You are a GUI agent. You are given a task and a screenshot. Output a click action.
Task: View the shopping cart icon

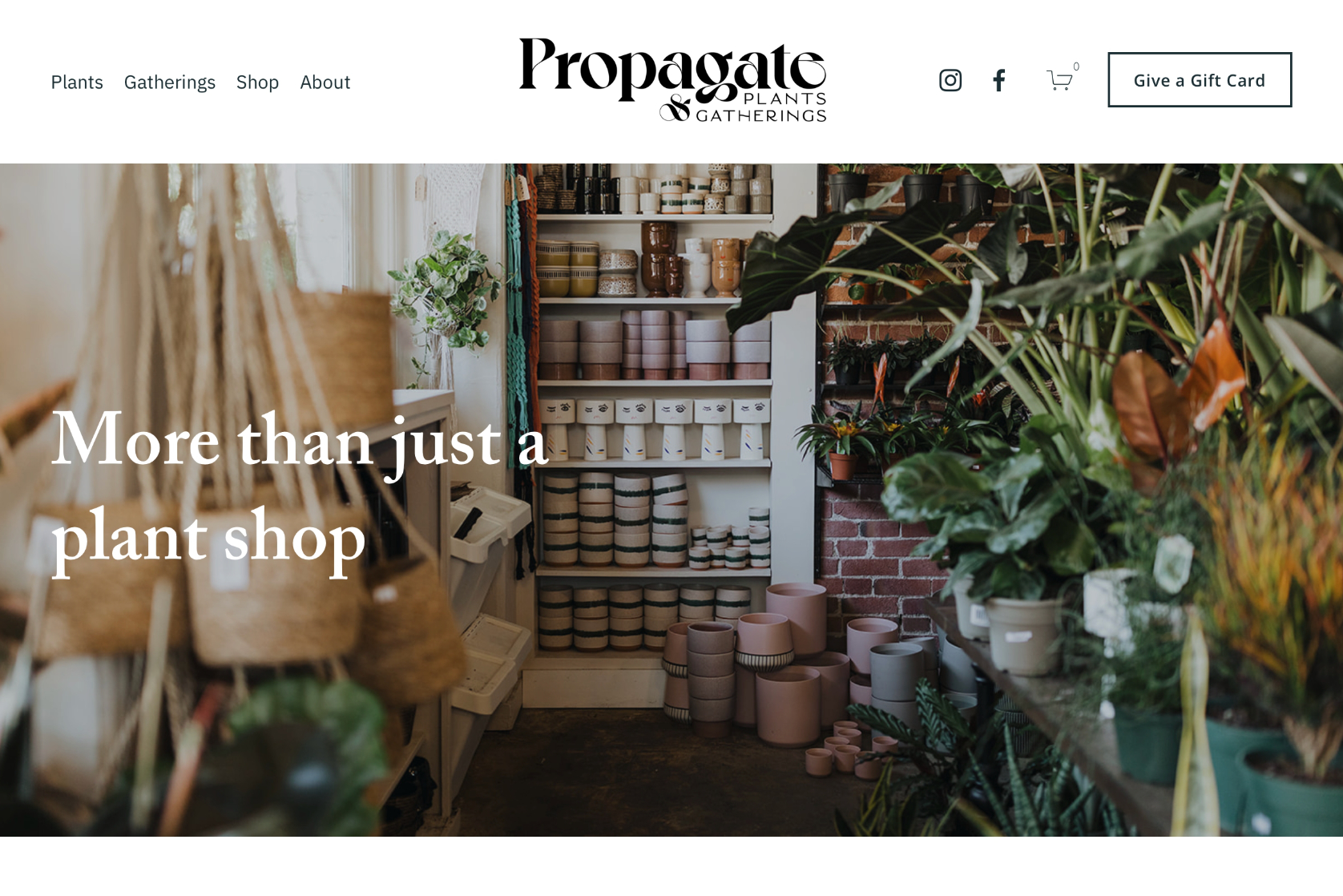1059,80
